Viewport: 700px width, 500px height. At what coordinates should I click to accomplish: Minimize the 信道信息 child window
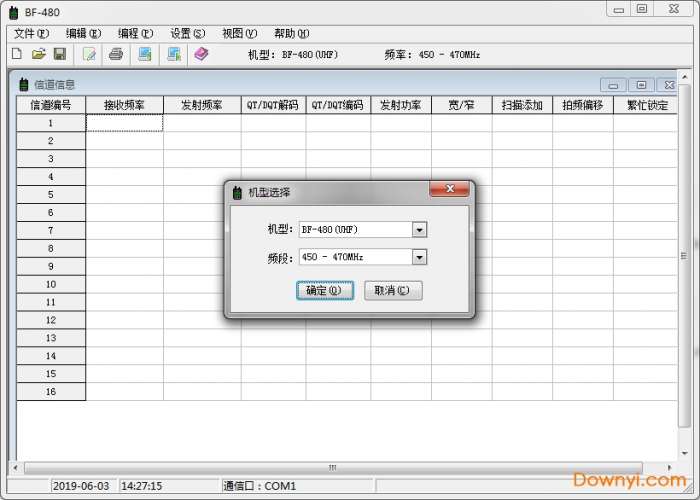click(x=613, y=85)
